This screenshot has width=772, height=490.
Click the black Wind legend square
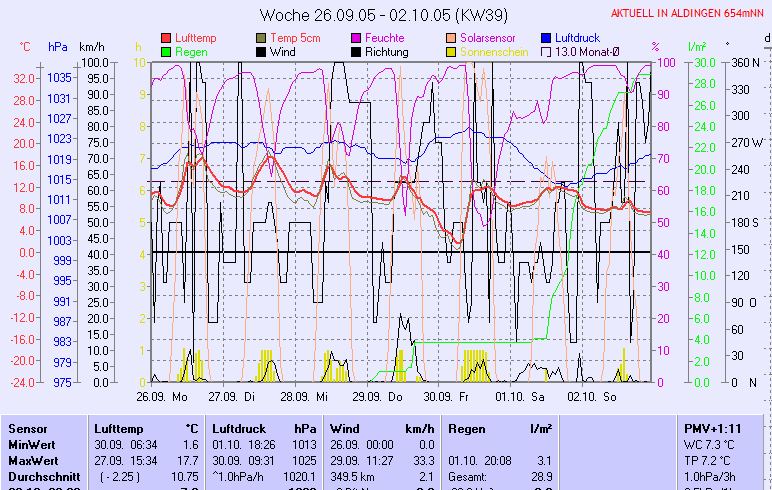click(x=262, y=51)
